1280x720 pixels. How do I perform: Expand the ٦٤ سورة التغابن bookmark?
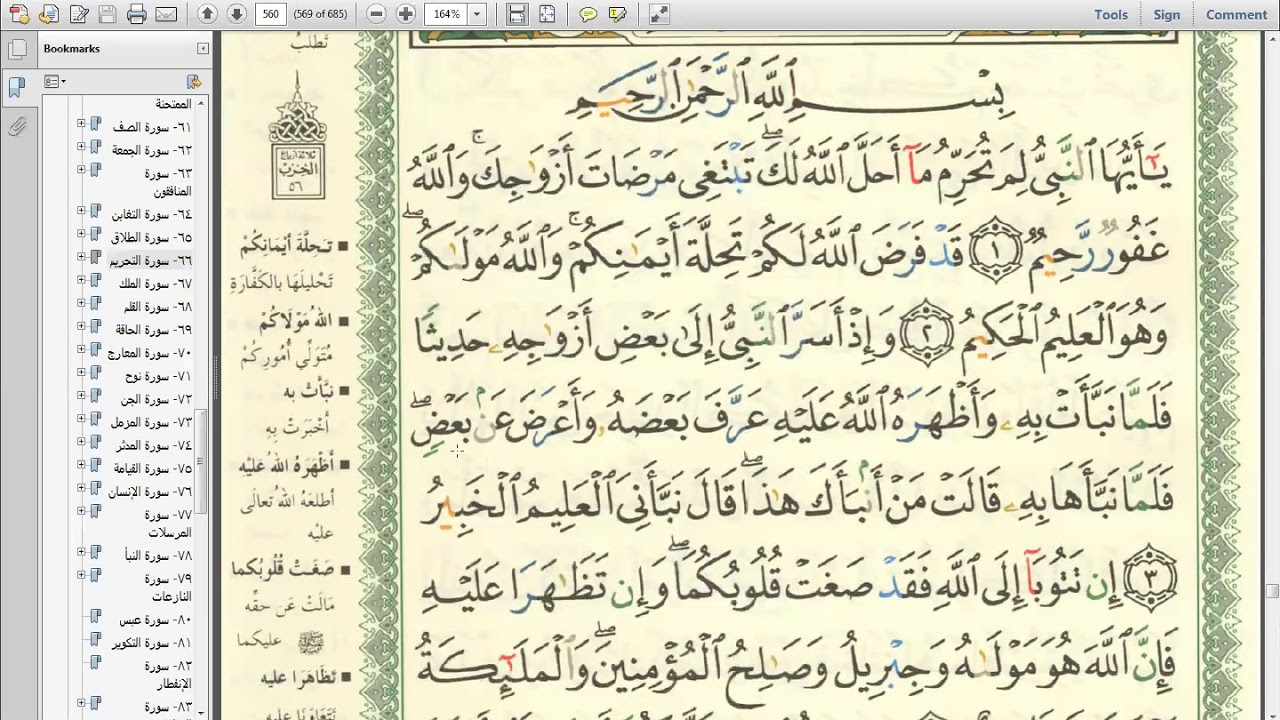click(x=81, y=211)
